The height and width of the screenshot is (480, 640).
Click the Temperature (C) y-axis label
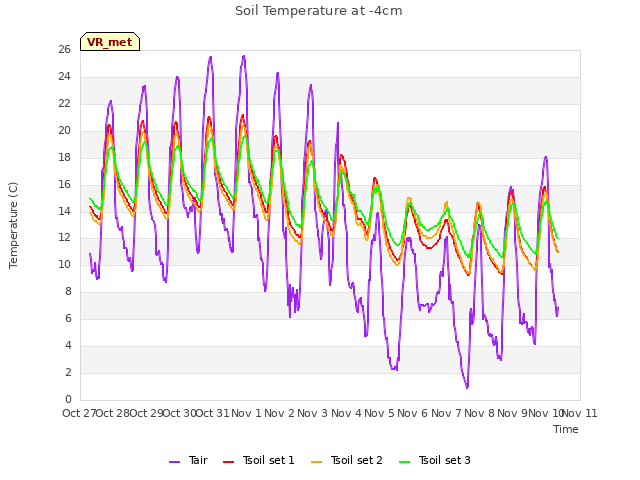click(13, 225)
